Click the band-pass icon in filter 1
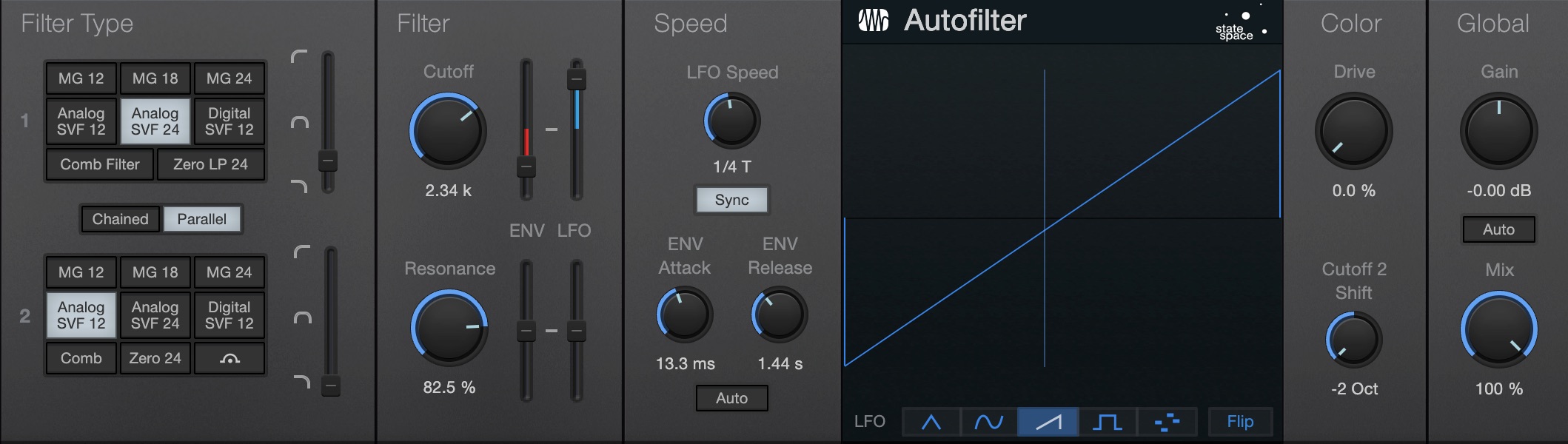 299,122
